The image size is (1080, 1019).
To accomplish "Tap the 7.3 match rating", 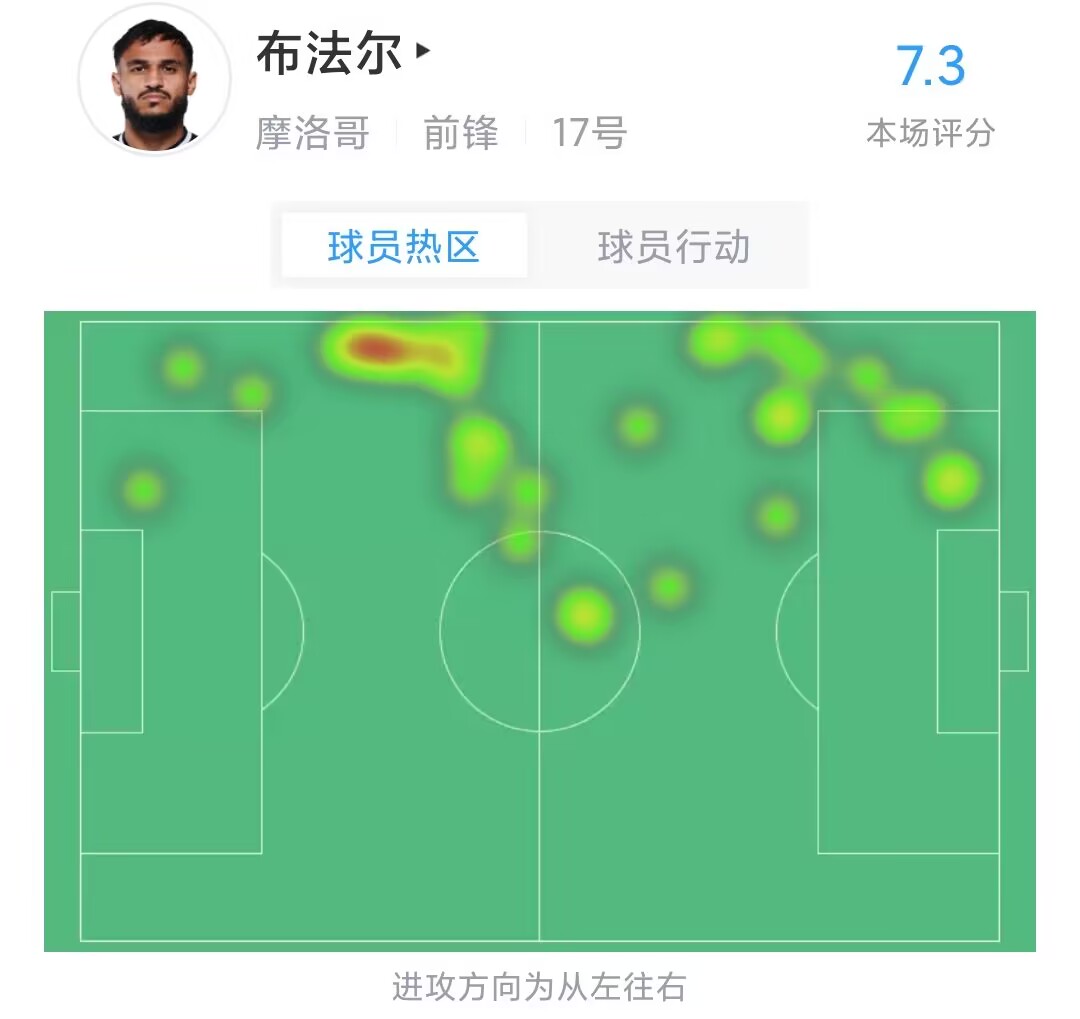I will 930,66.
